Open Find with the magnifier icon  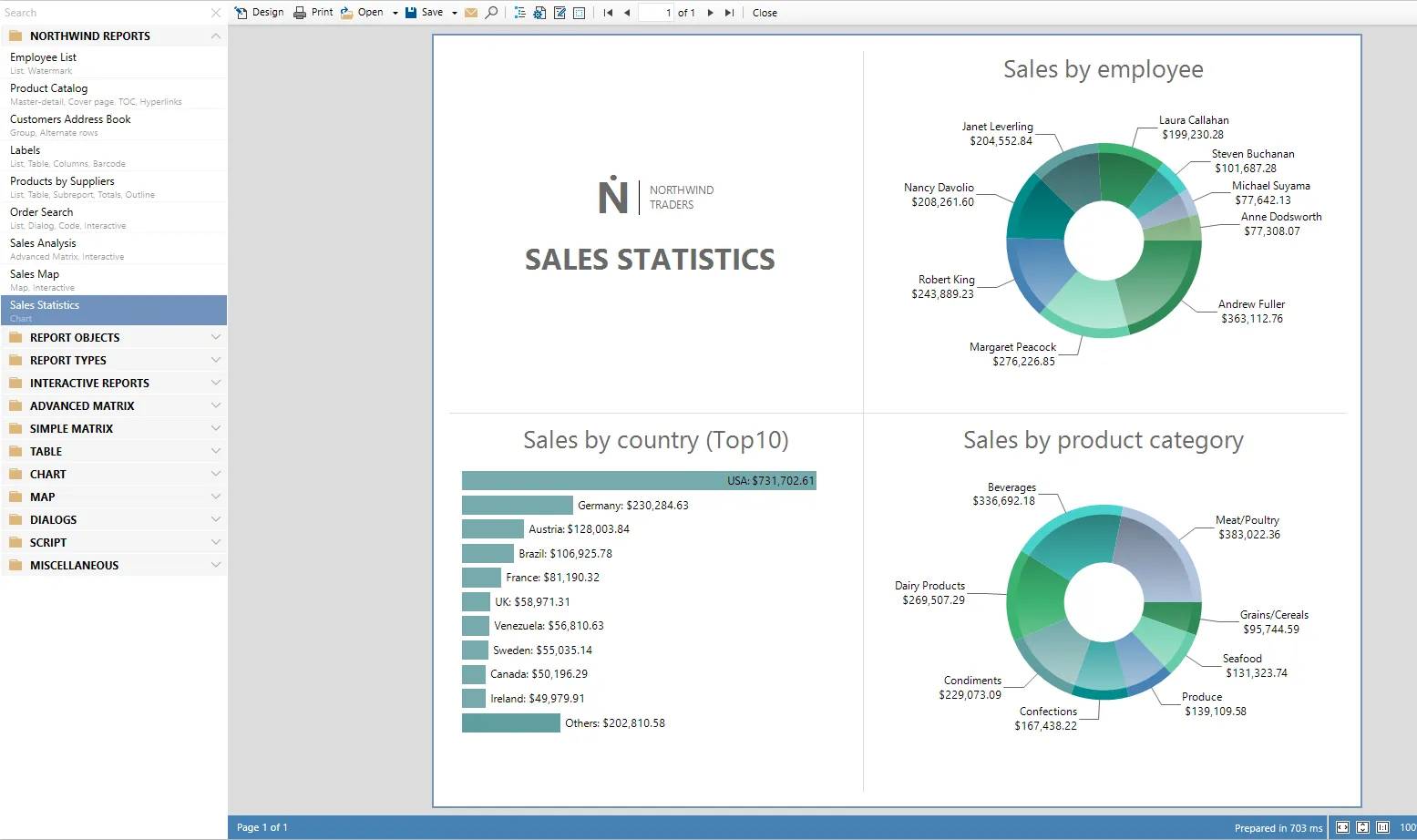[x=491, y=13]
